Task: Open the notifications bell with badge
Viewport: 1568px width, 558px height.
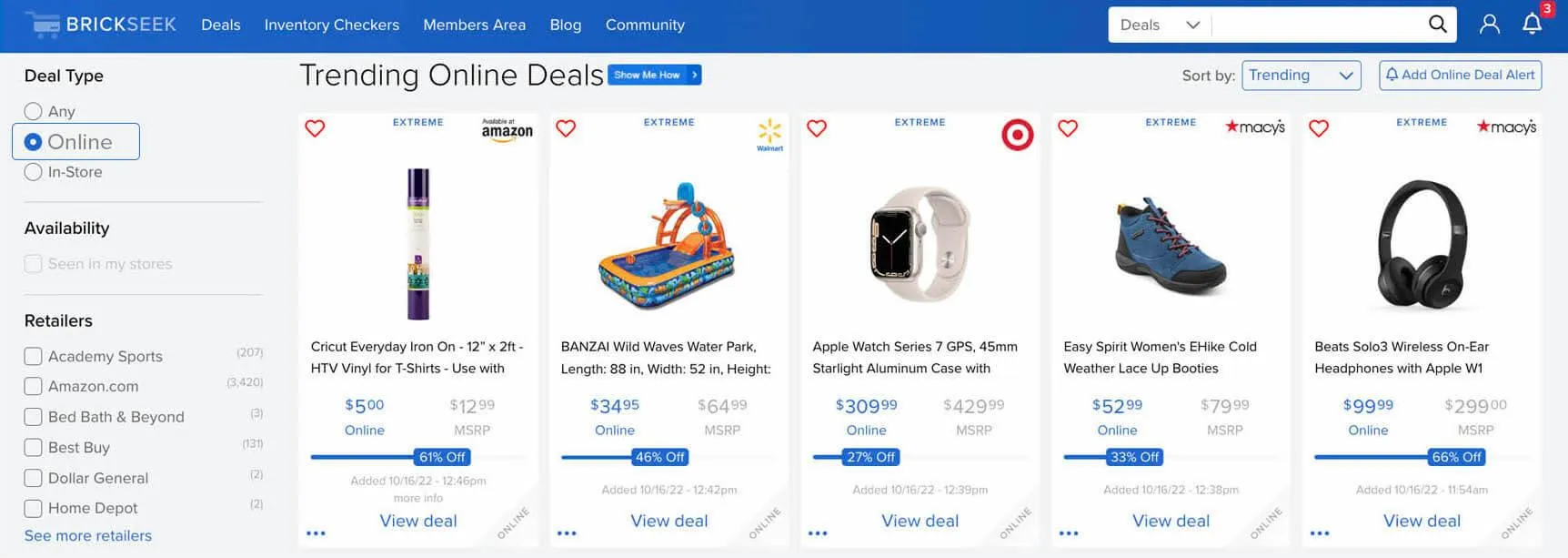Action: coord(1533,25)
